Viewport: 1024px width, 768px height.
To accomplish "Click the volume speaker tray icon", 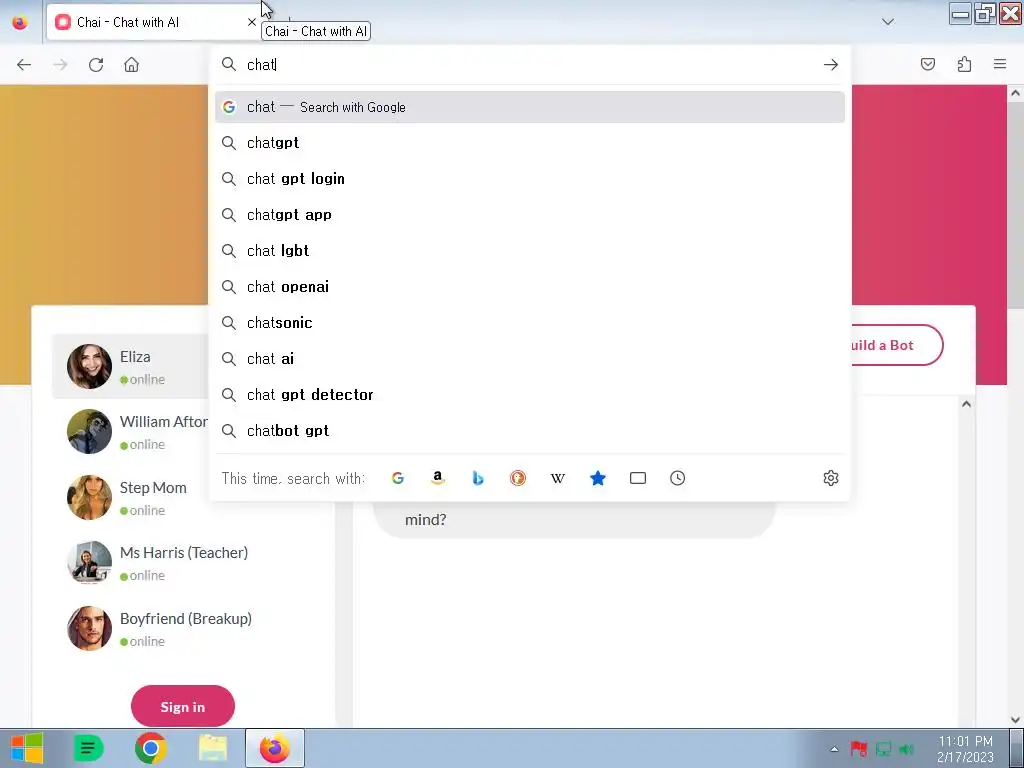I will click(x=906, y=749).
